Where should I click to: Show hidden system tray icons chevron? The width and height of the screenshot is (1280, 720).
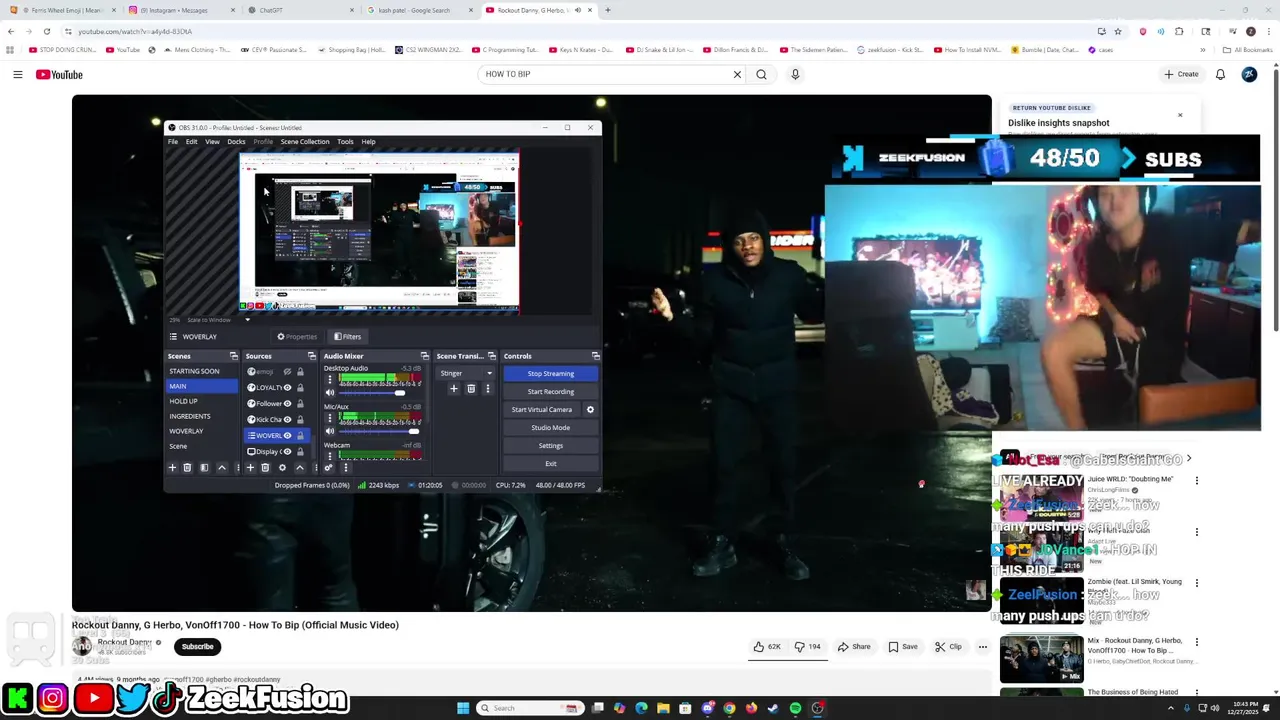pyautogui.click(x=1173, y=708)
